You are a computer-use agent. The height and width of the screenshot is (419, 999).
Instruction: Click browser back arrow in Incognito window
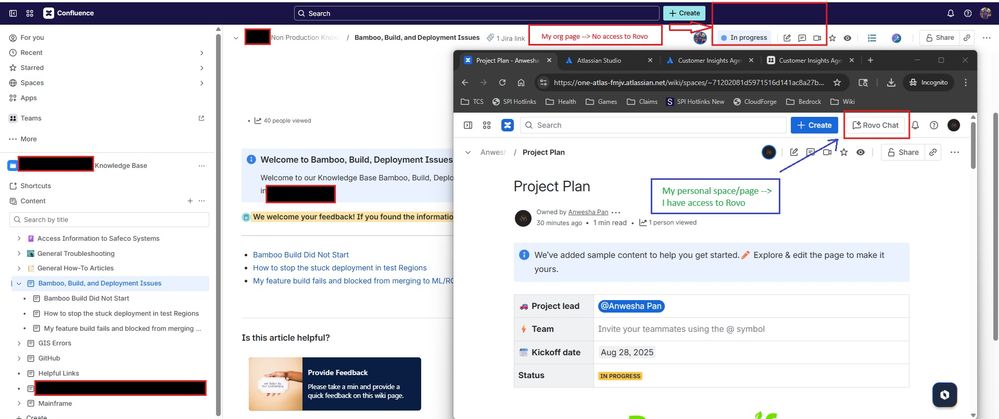pos(464,83)
